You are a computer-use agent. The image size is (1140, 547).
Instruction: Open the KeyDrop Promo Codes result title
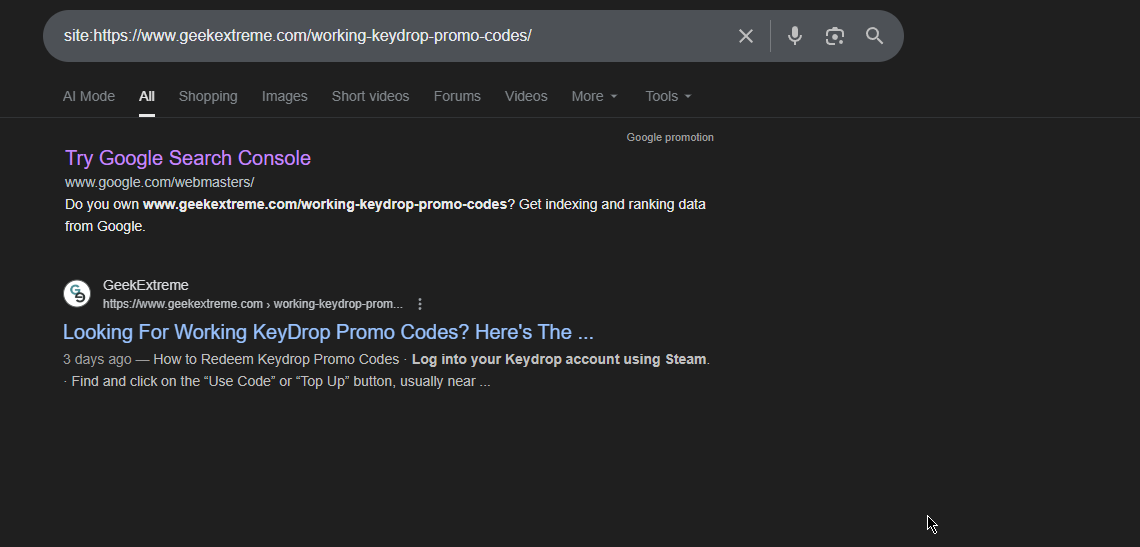[328, 332]
